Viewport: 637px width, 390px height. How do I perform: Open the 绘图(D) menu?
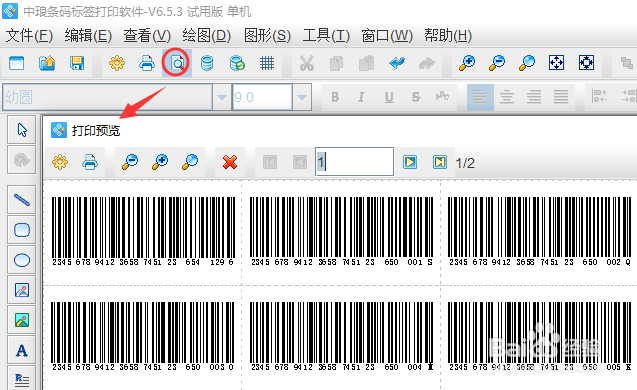click(x=207, y=36)
